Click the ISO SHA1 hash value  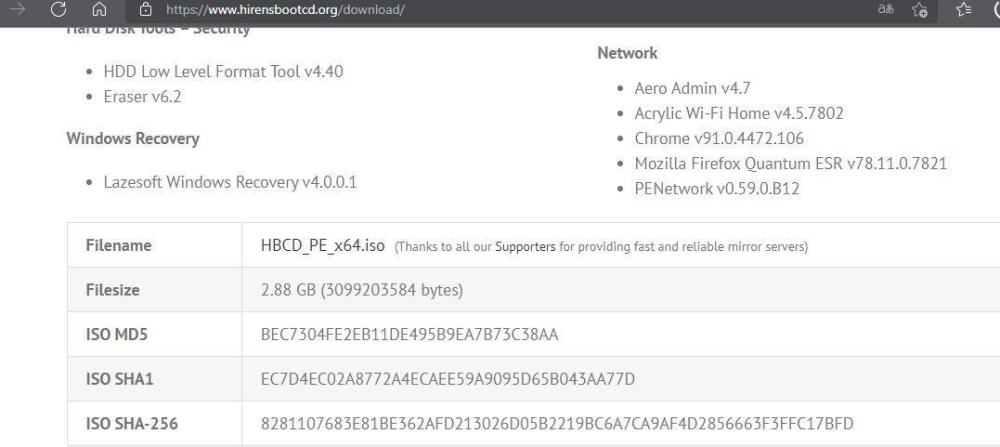click(x=447, y=378)
